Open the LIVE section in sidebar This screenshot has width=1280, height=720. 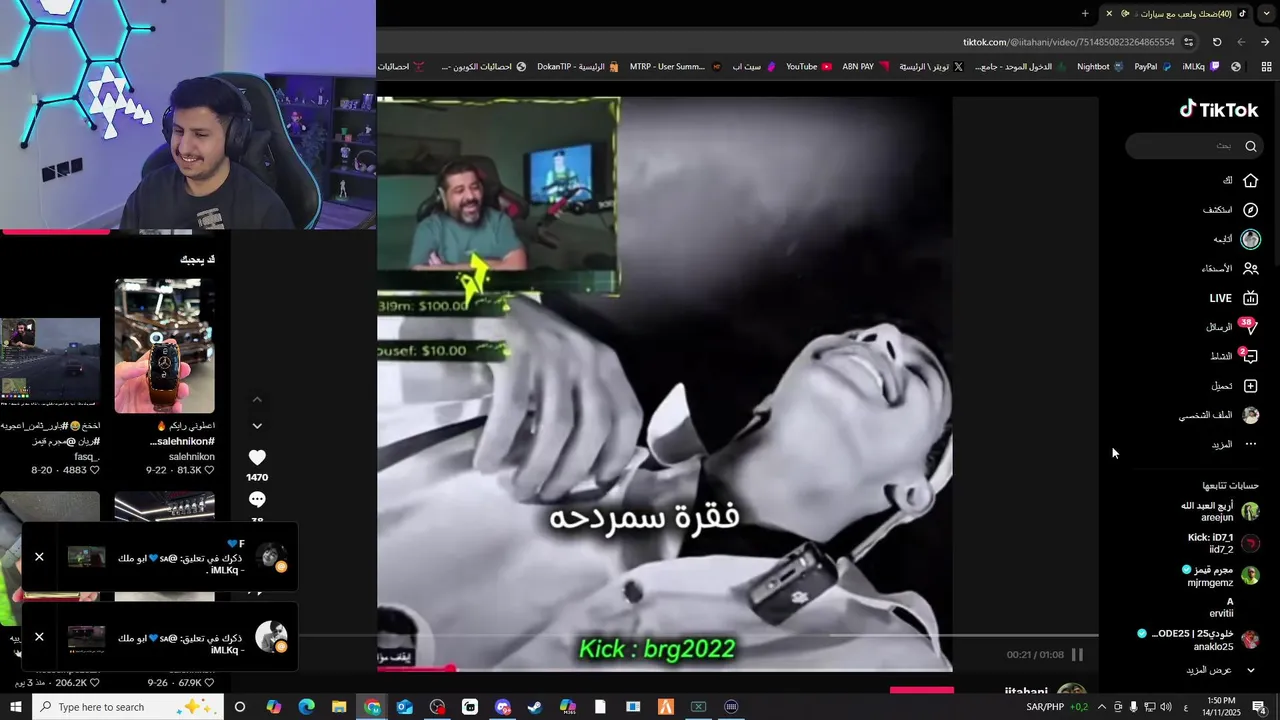(x=1232, y=298)
